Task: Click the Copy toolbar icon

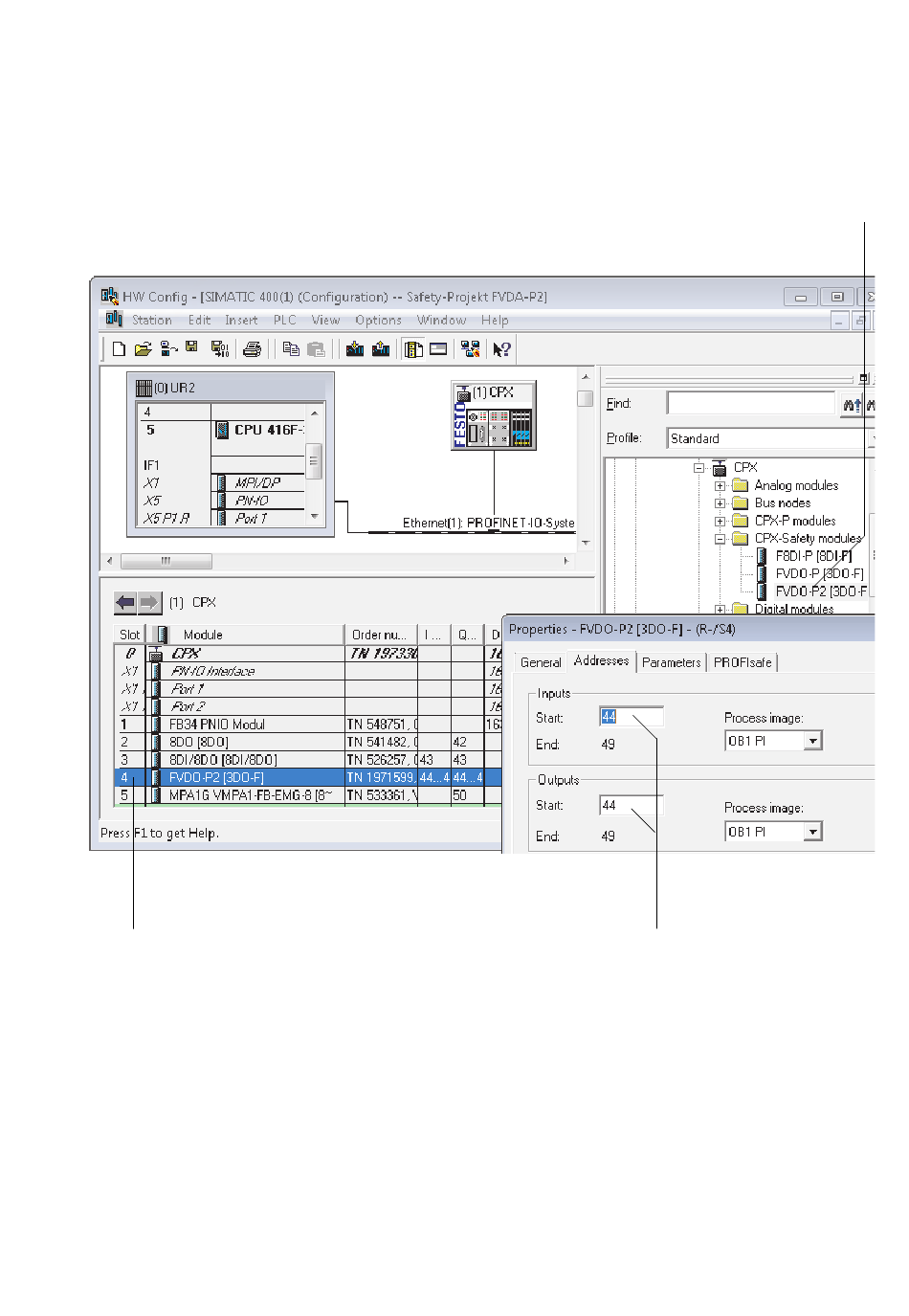Action: tap(292, 349)
